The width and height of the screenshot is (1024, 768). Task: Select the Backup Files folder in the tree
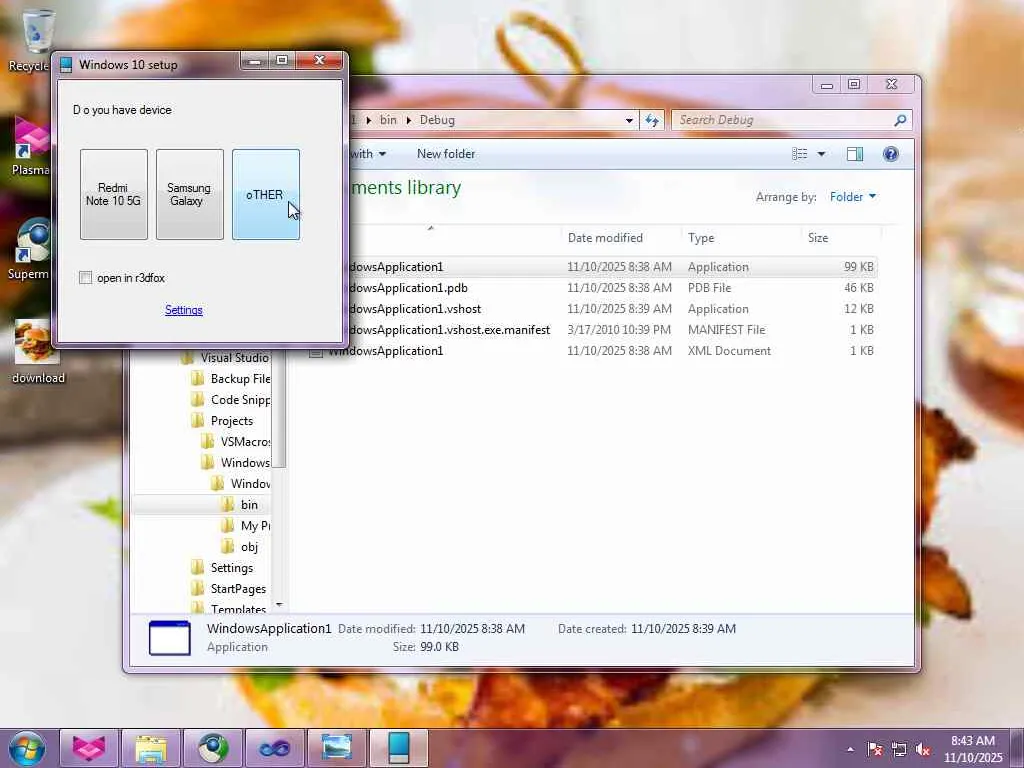click(231, 379)
